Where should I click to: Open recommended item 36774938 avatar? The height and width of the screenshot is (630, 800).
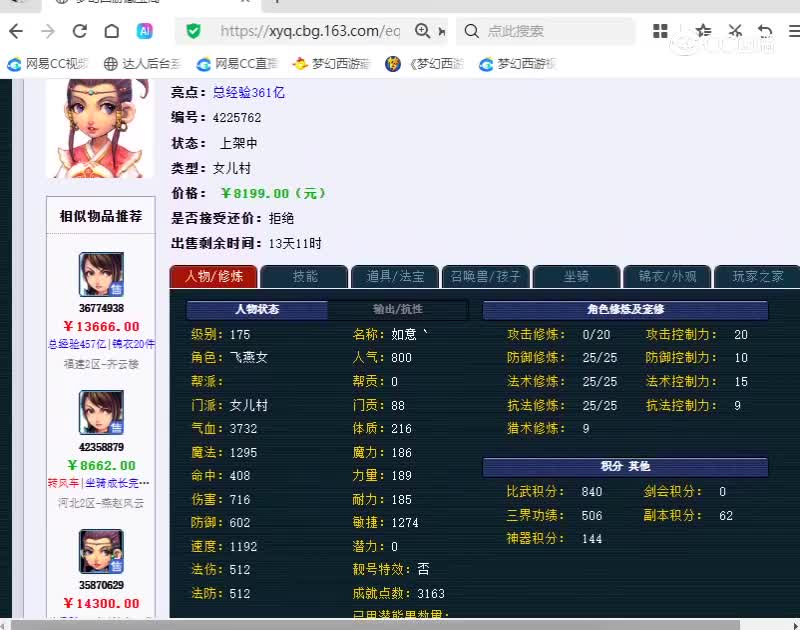pyautogui.click(x=101, y=274)
